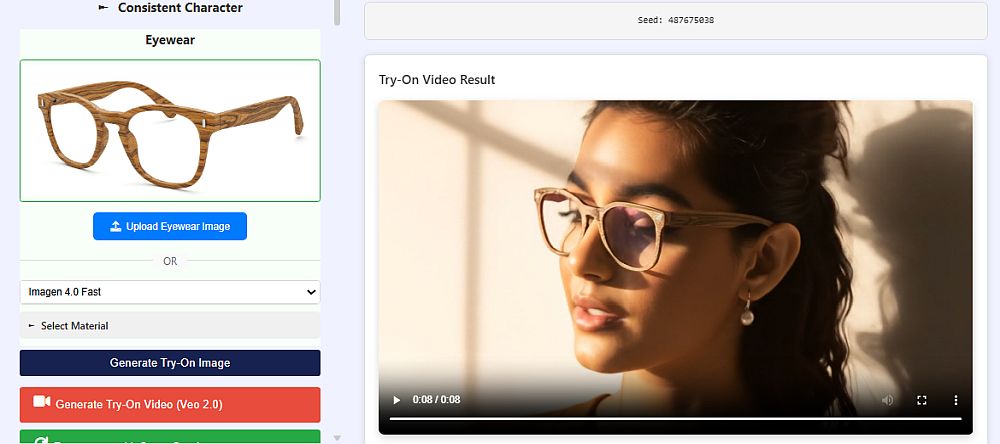The width and height of the screenshot is (1000, 444).
Task: Expand the Select Material section
Action: 170,325
